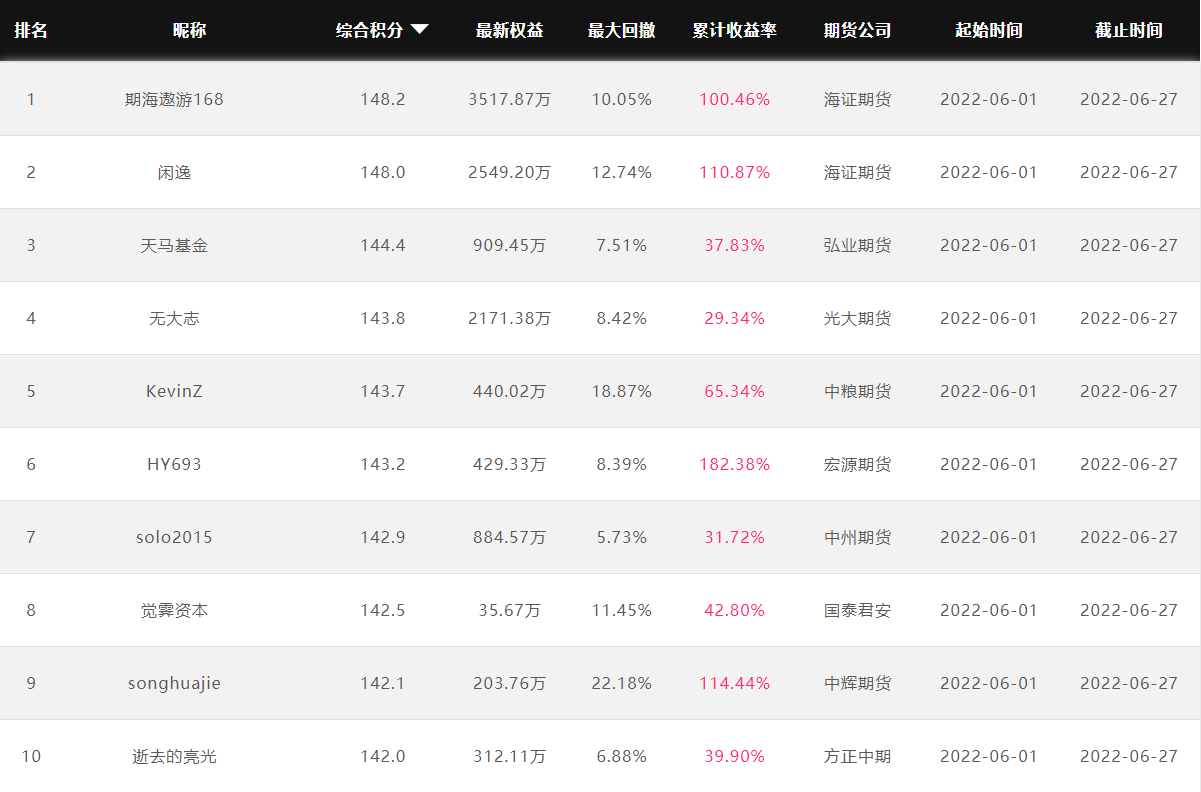
Task: Click company 中粮期货
Action: (x=858, y=391)
